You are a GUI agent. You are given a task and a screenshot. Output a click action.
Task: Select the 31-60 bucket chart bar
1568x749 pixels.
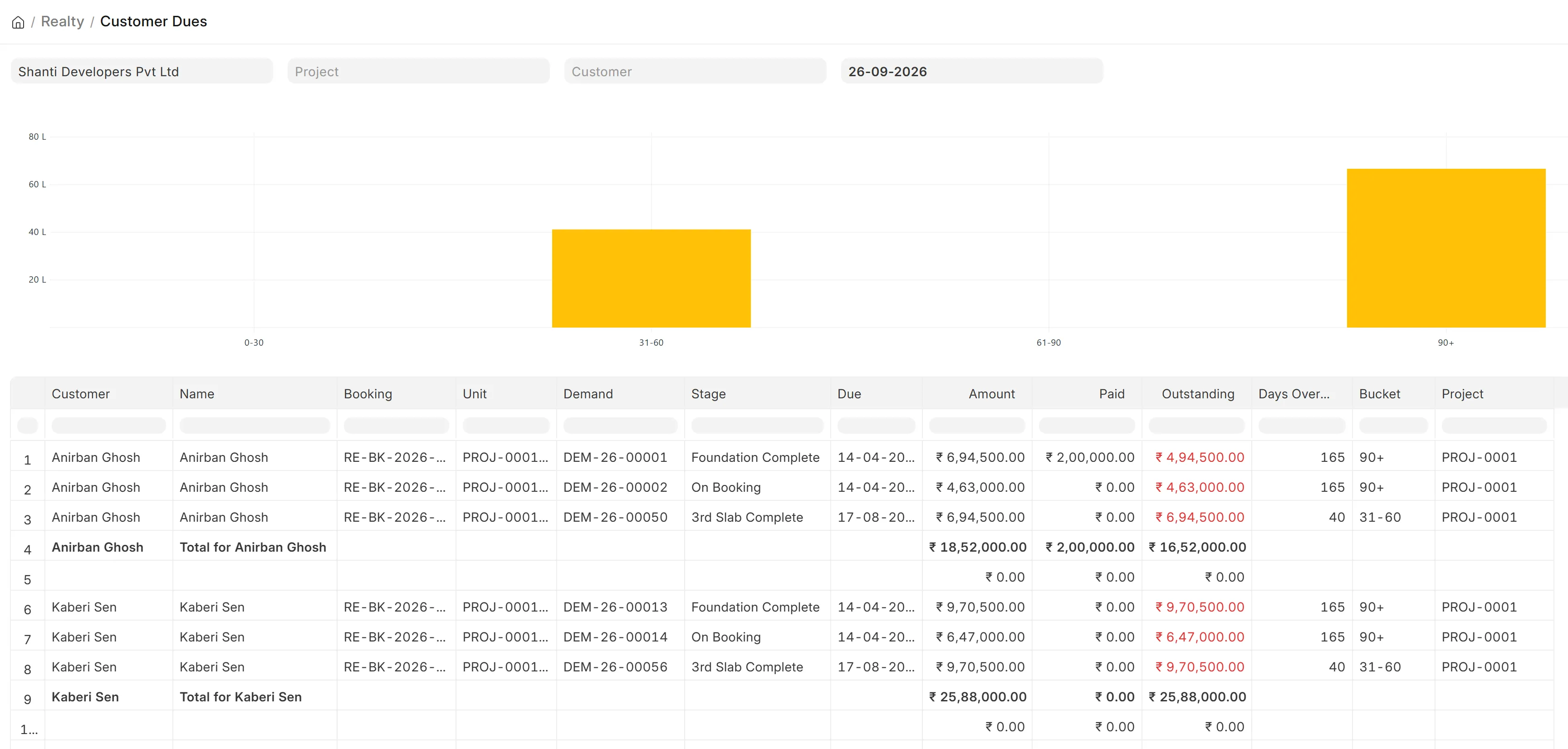point(652,278)
